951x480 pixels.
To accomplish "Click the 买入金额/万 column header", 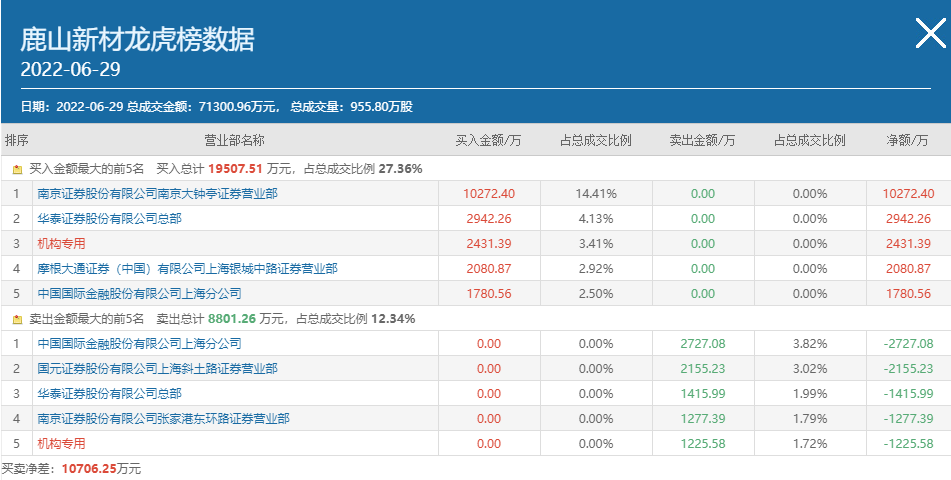I will (x=488, y=141).
